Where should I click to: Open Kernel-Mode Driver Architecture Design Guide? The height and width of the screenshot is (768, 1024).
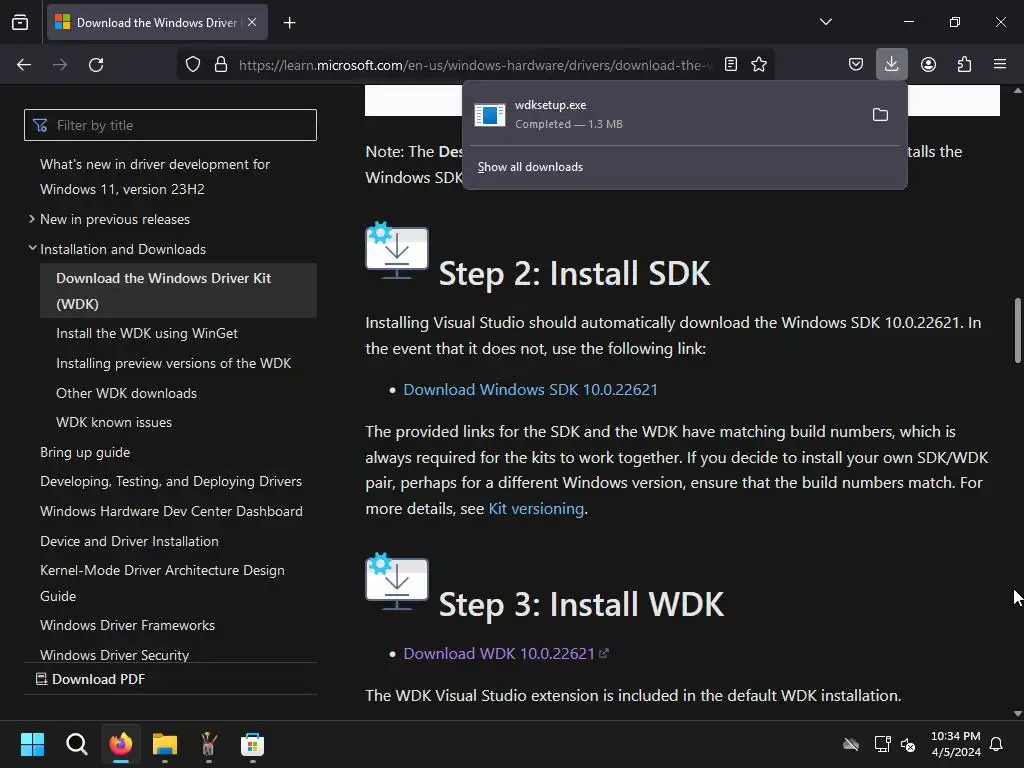(163, 583)
